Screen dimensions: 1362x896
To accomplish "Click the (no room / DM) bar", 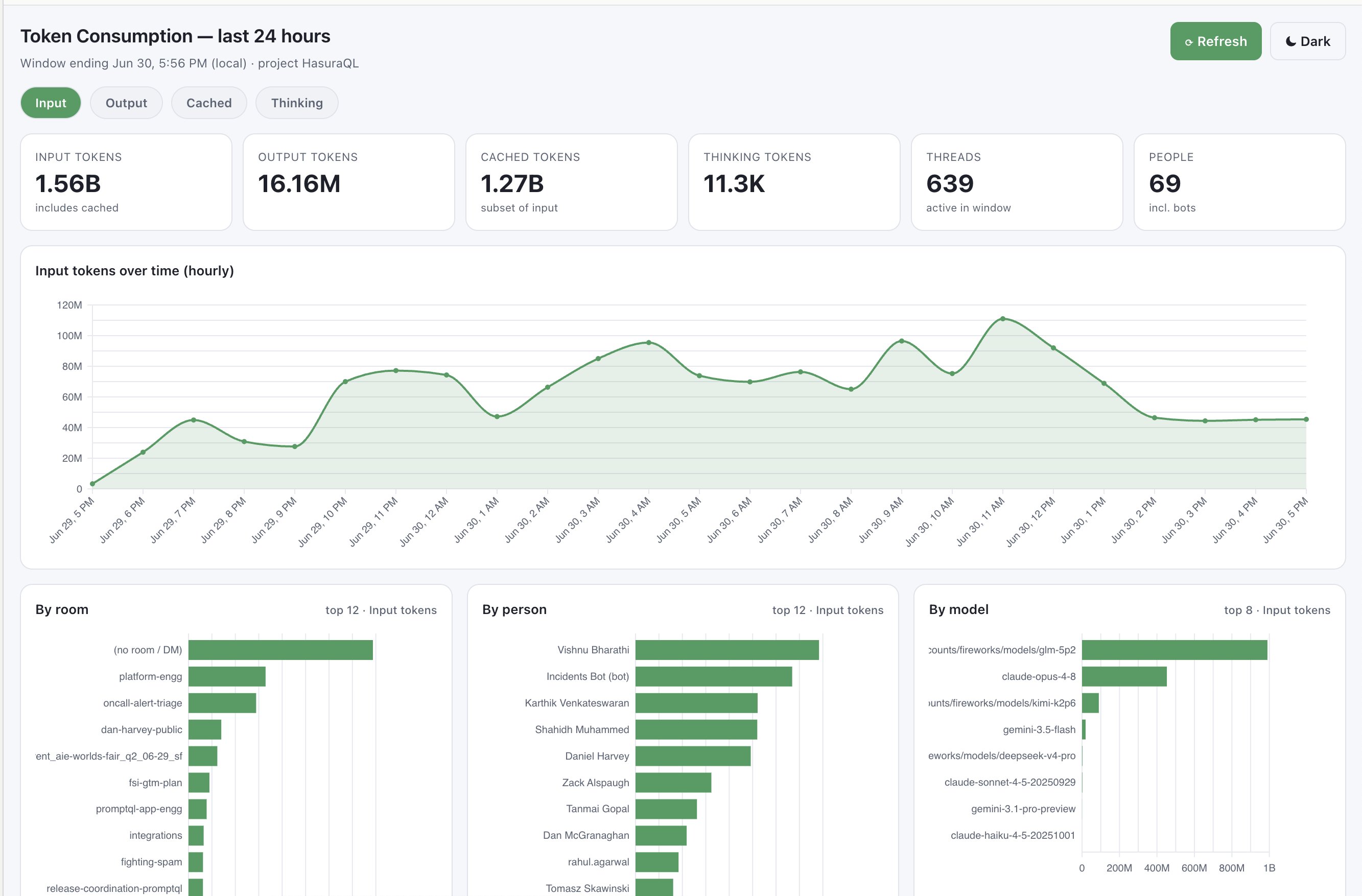I will [x=280, y=650].
